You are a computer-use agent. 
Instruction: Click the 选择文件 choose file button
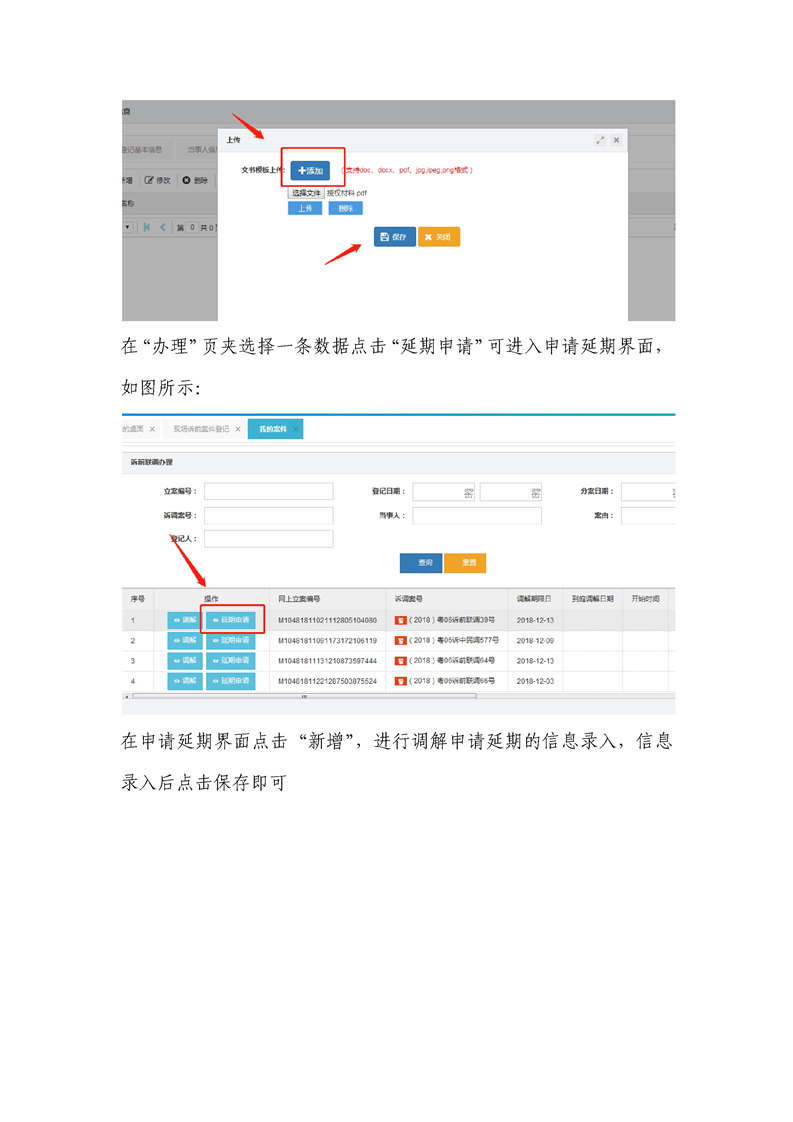(306, 193)
